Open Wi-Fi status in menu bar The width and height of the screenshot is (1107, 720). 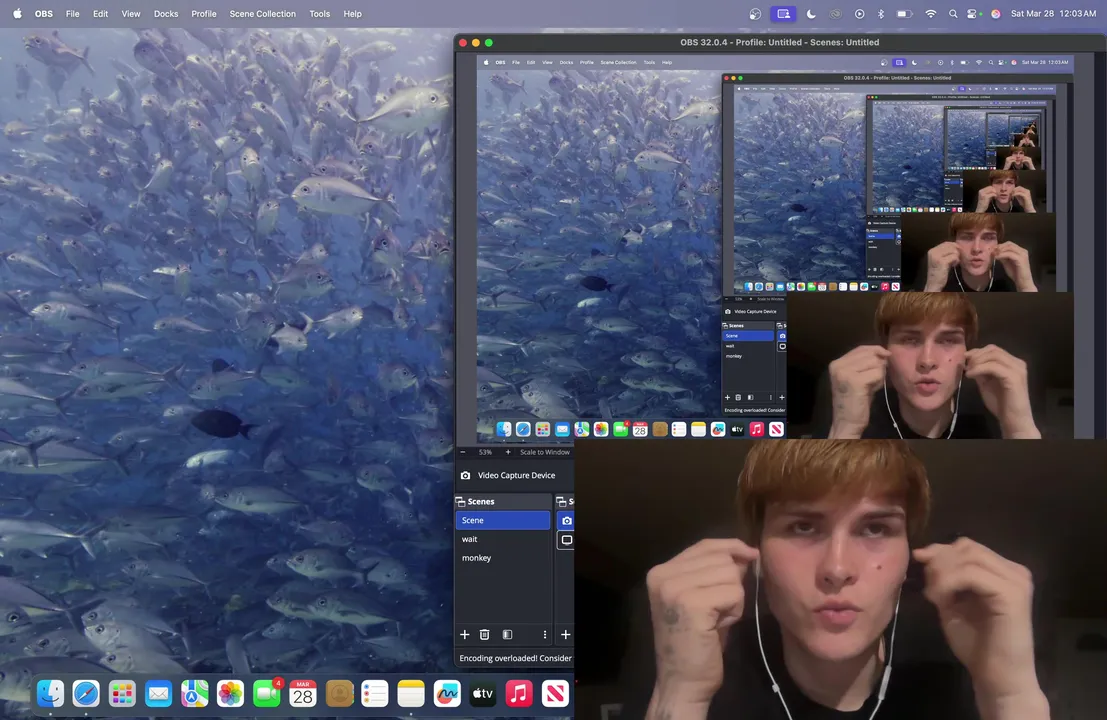point(931,13)
